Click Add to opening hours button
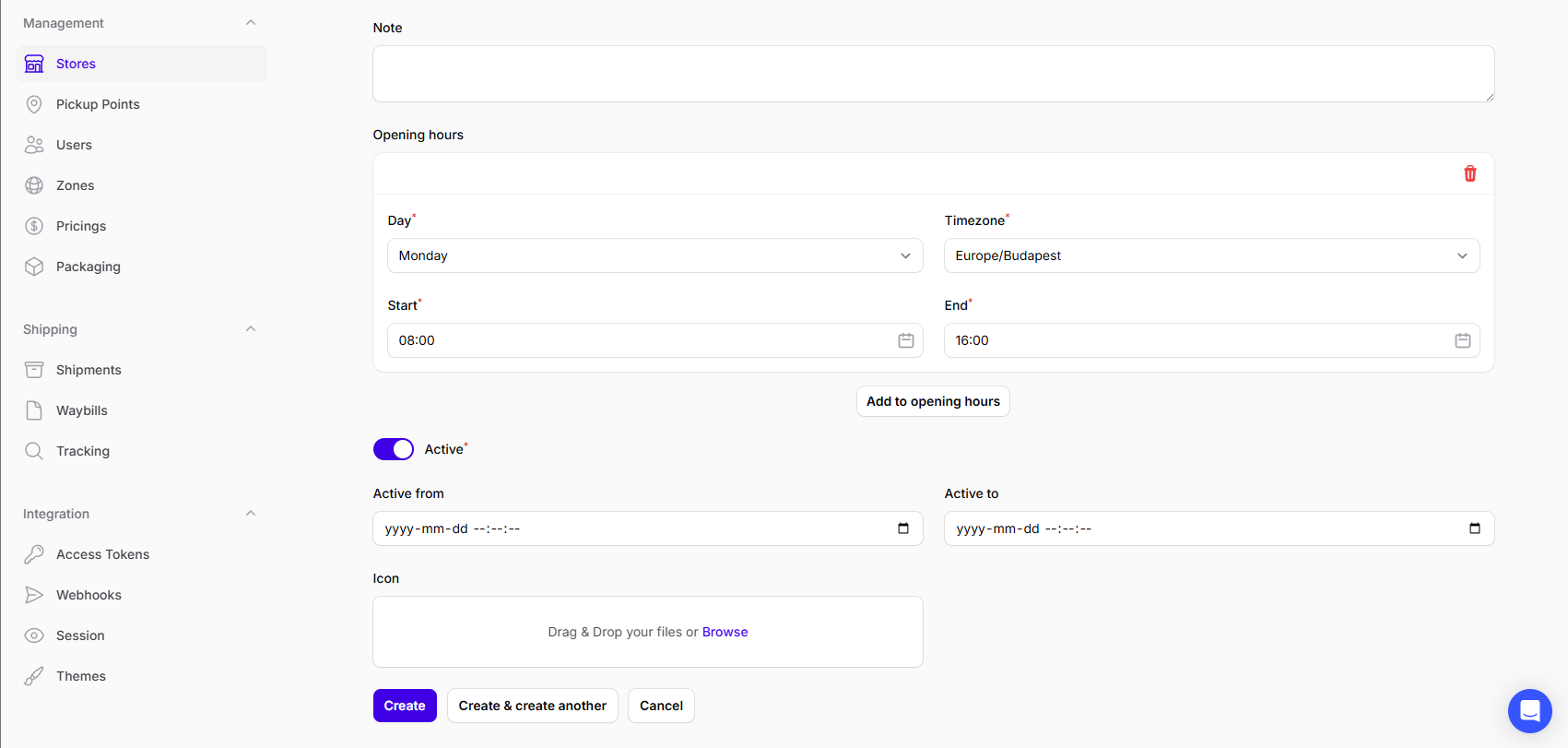The width and height of the screenshot is (1568, 748). [933, 401]
